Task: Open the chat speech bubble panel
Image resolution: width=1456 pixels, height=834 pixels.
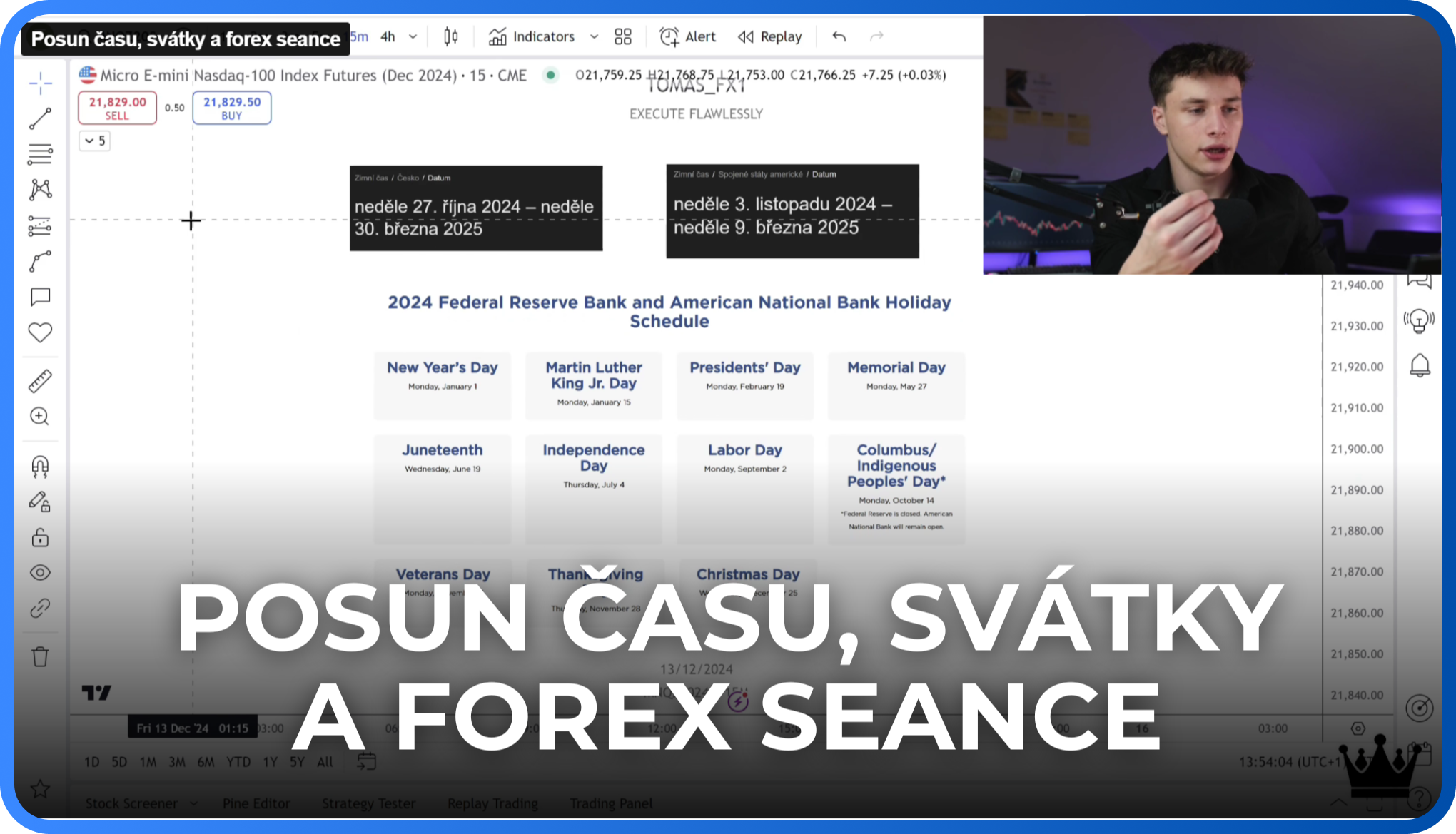Action: pos(1420,280)
